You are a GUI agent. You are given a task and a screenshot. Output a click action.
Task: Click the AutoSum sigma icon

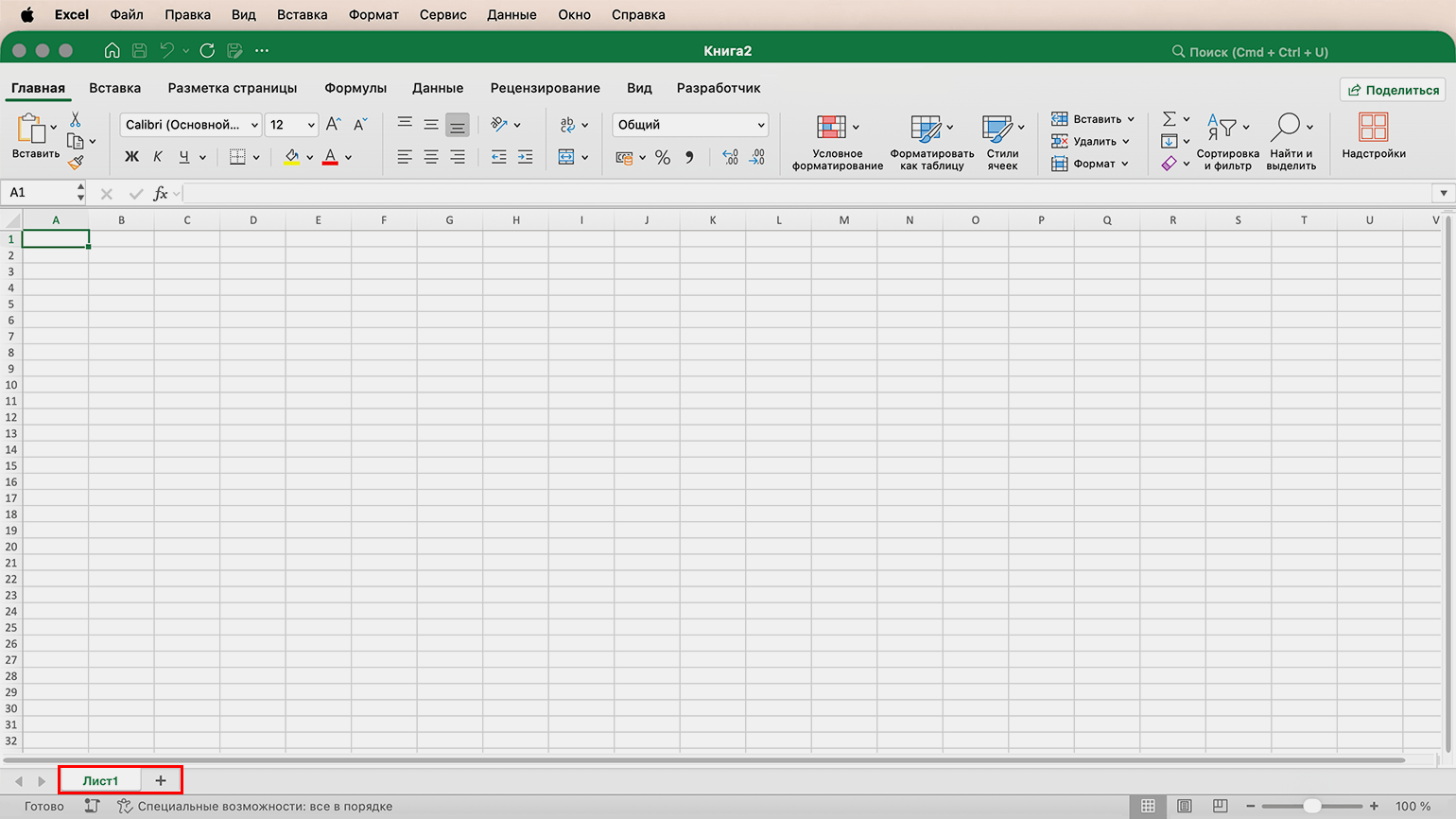pyautogui.click(x=1170, y=119)
